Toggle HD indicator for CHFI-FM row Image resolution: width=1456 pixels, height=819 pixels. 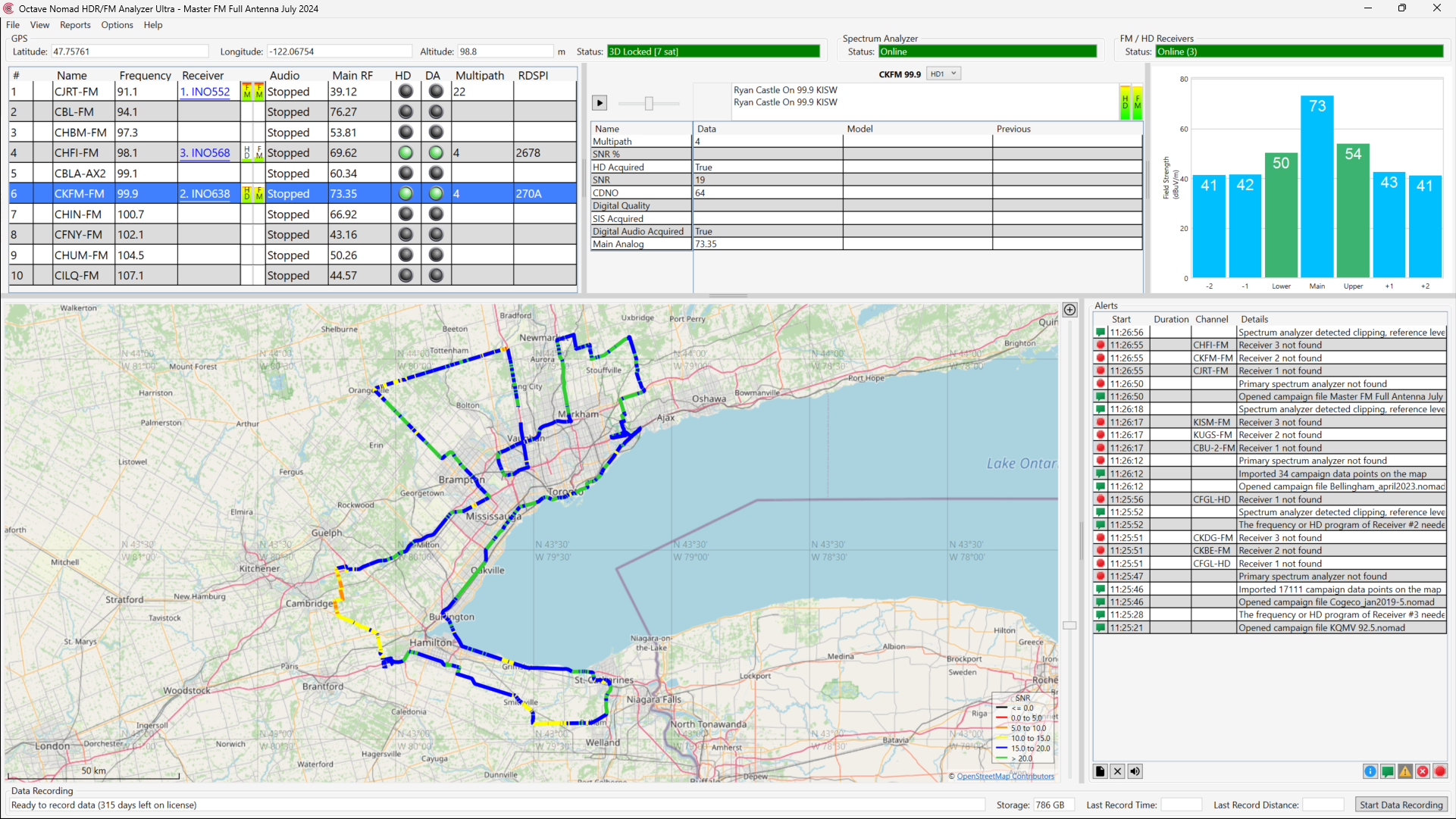coord(405,153)
